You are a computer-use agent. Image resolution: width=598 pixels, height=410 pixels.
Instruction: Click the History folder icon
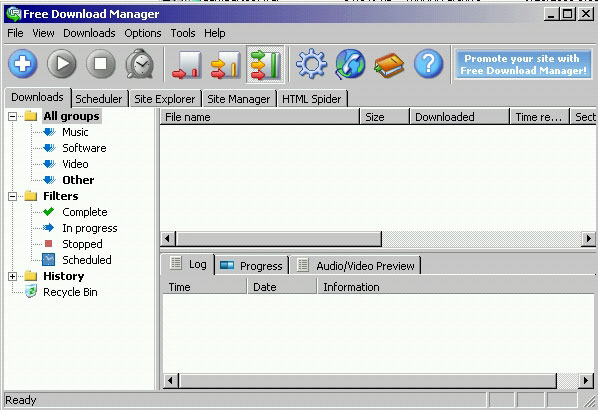31,276
